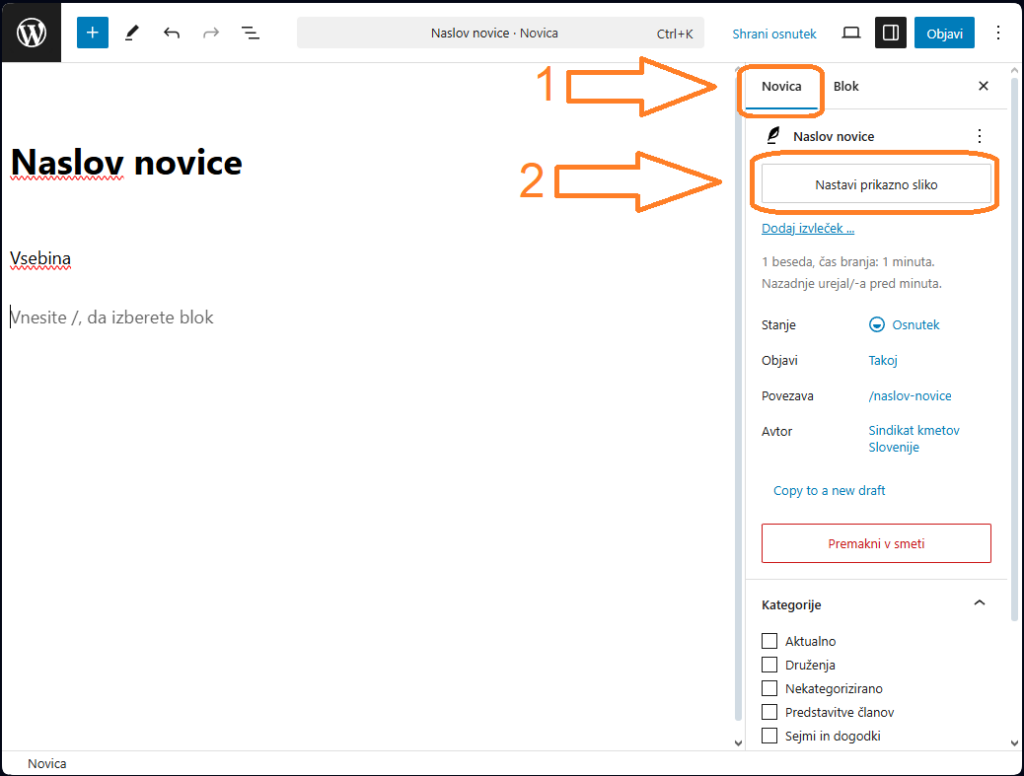Viewport: 1024px width, 776px height.
Task: Toggle the settings sidebar icon
Action: [890, 33]
